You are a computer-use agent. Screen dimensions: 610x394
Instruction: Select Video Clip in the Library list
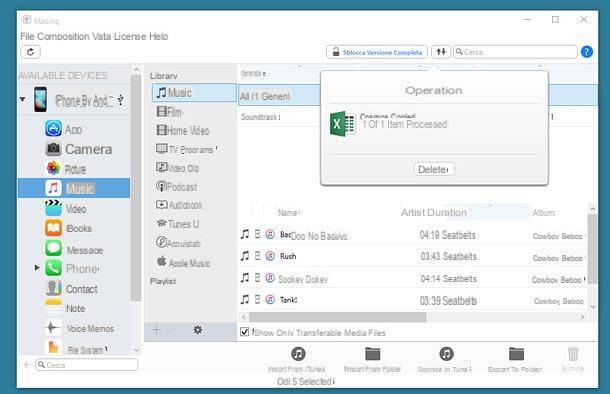pos(177,168)
